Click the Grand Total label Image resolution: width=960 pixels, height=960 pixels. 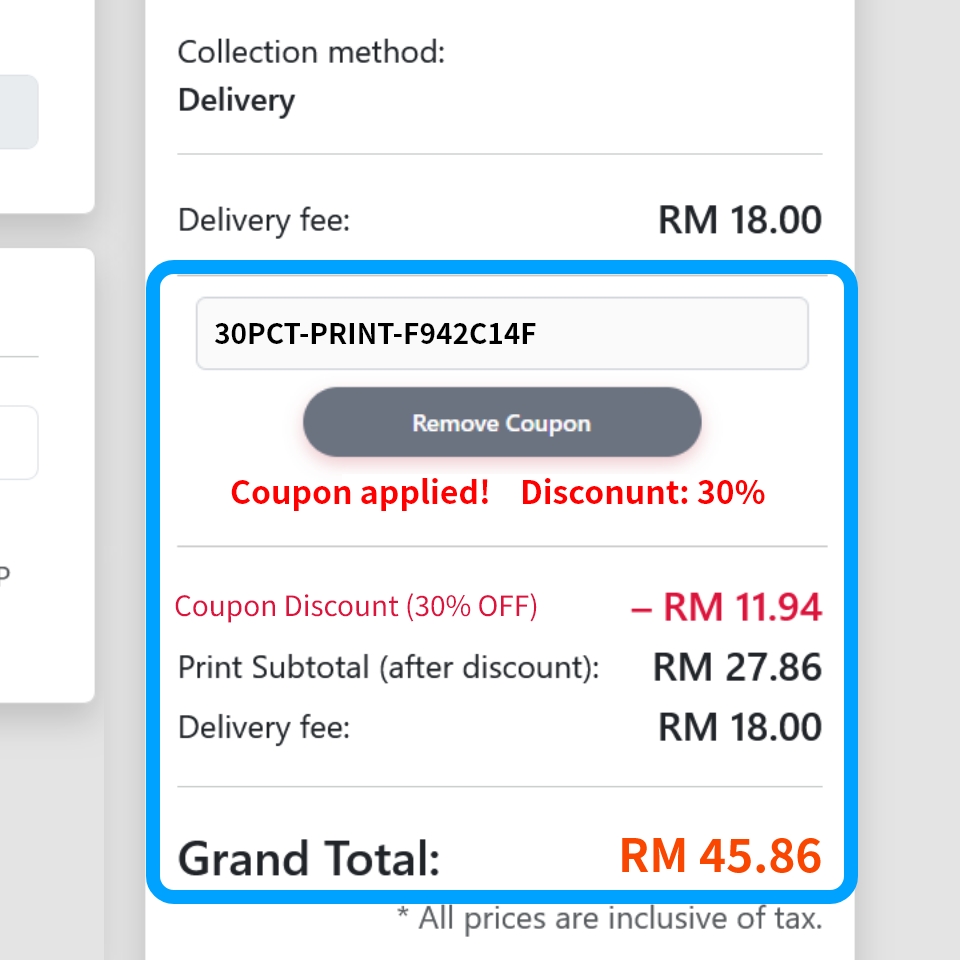[x=309, y=858]
